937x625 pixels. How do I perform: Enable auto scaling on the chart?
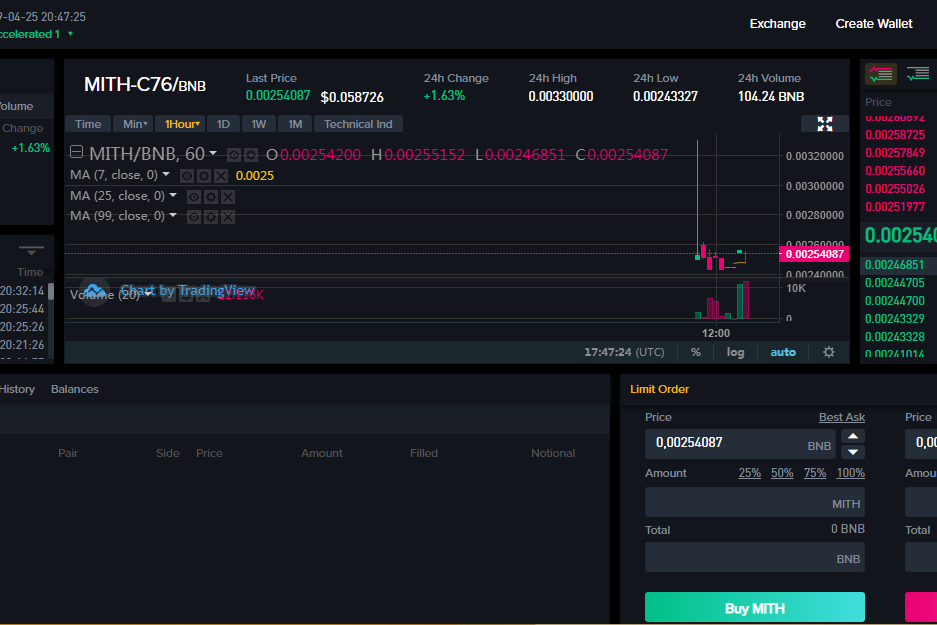pyautogui.click(x=783, y=352)
